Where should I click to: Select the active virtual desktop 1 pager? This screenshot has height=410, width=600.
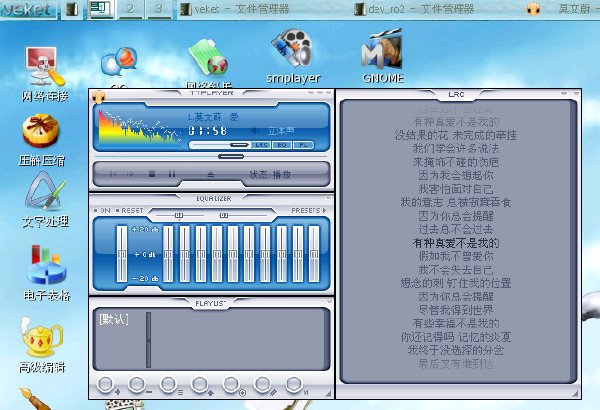click(x=100, y=9)
